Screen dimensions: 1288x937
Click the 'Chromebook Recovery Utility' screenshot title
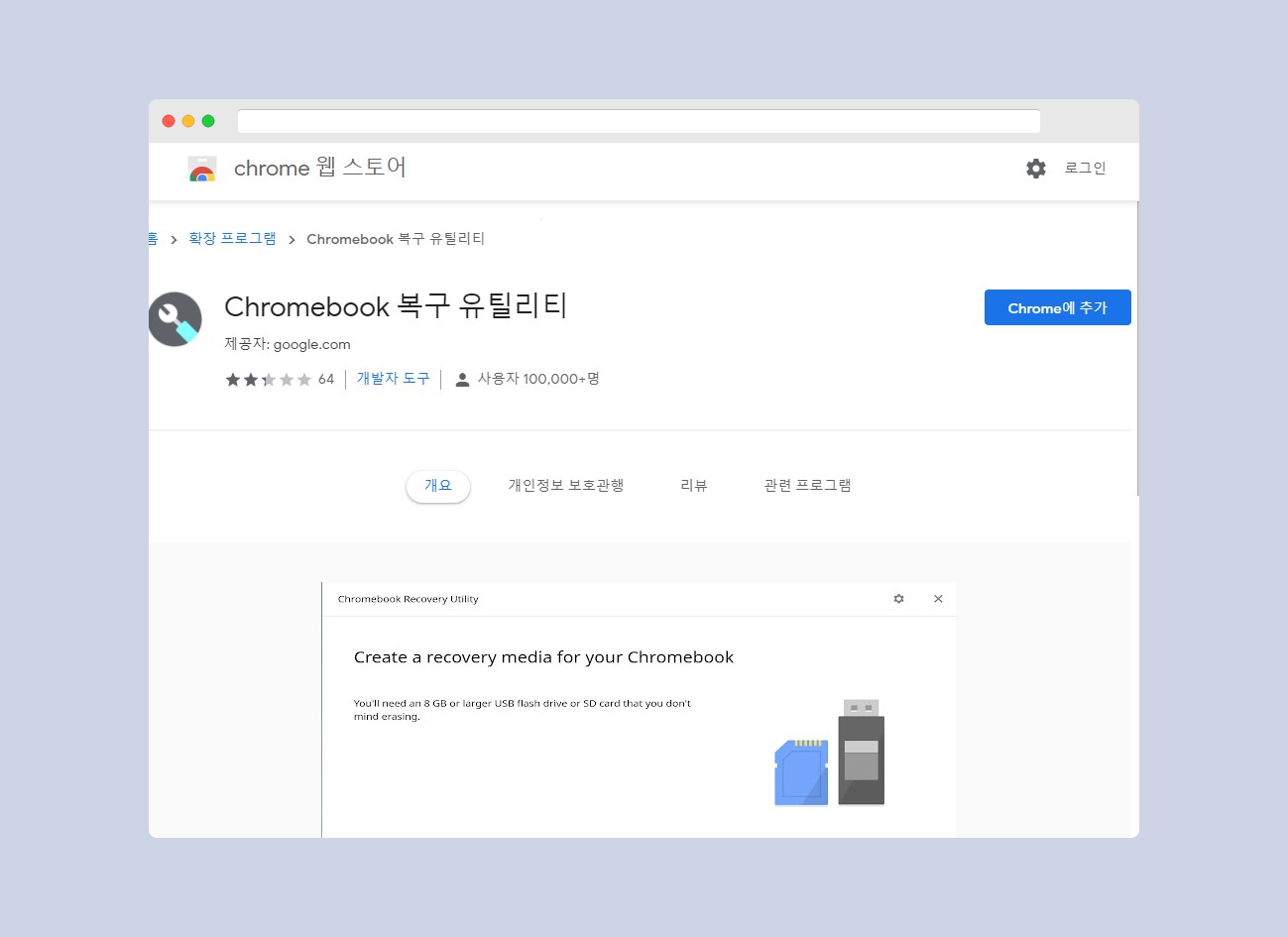(408, 599)
